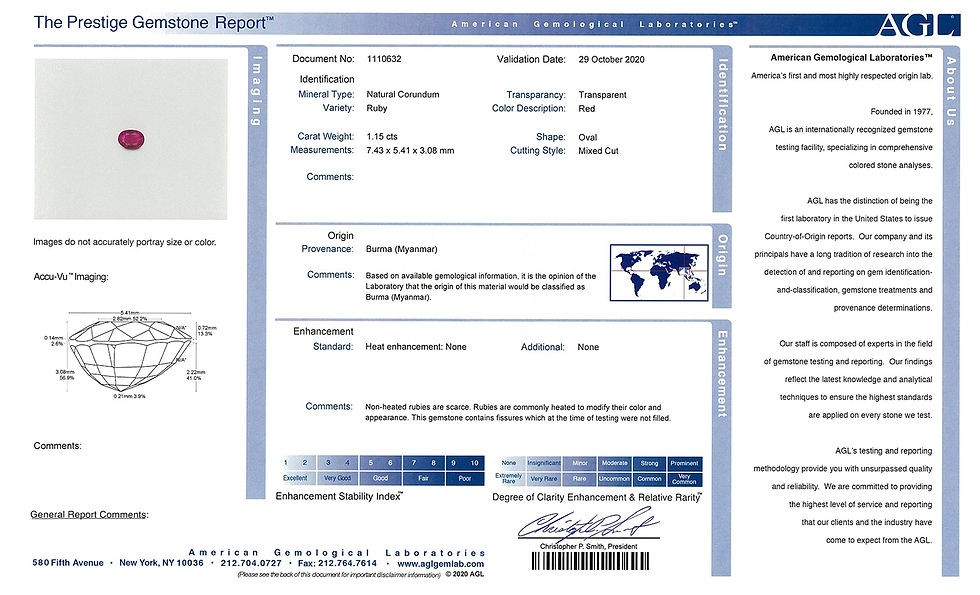Click the 580 Fifth Avenue address
This screenshot has height=595, width=980.
point(68,562)
